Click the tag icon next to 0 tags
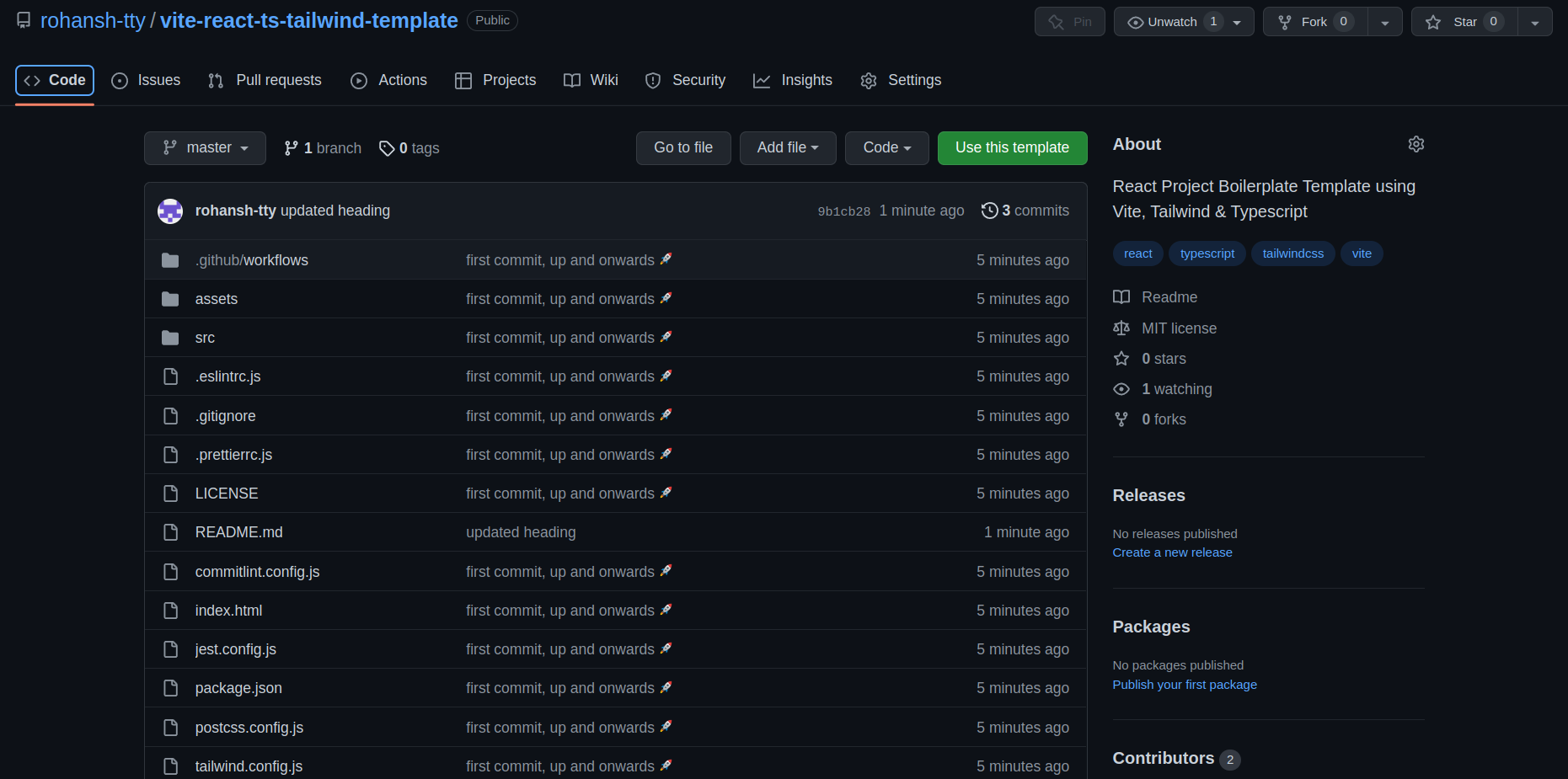1568x779 pixels. pos(387,148)
